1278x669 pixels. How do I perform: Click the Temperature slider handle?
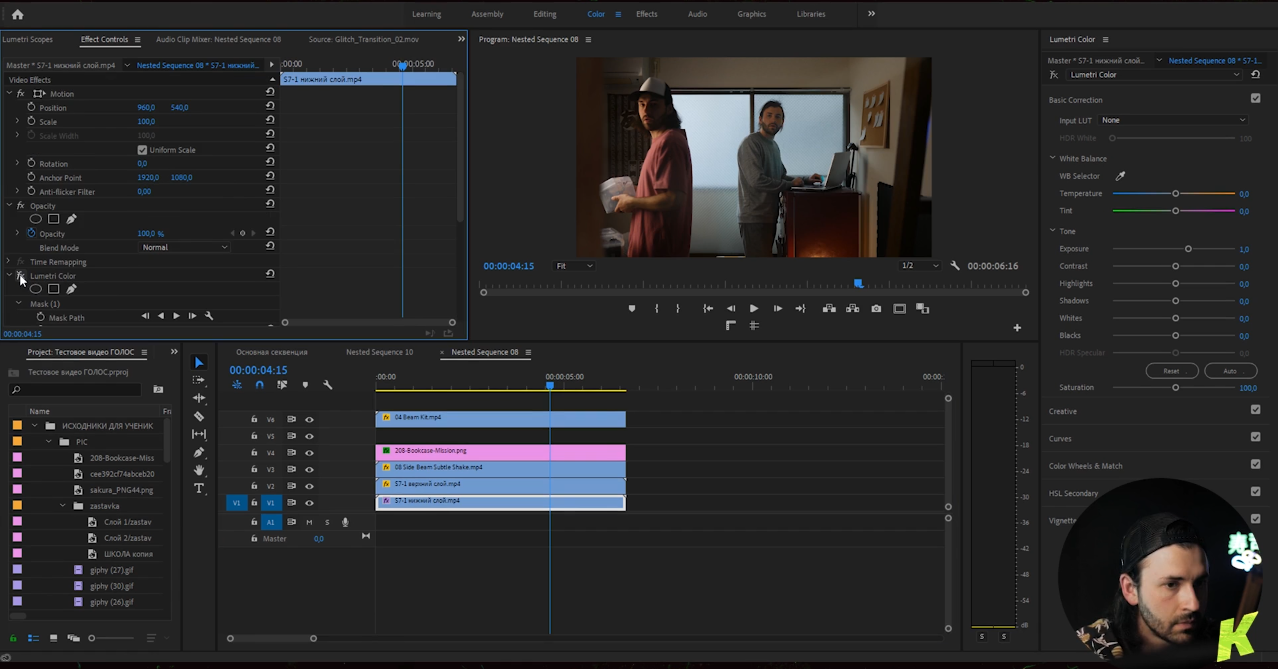(x=1175, y=194)
